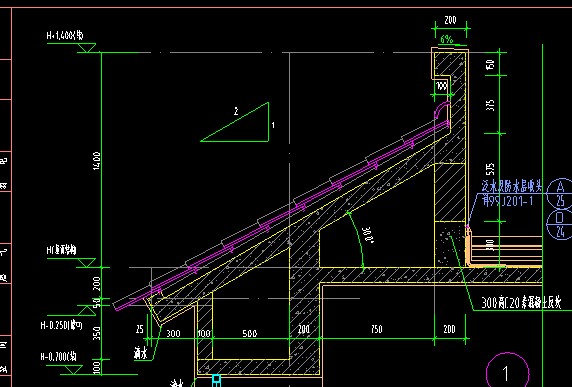Select the green 2:1 slope triangle
The height and width of the screenshot is (387, 572).
tap(235, 122)
